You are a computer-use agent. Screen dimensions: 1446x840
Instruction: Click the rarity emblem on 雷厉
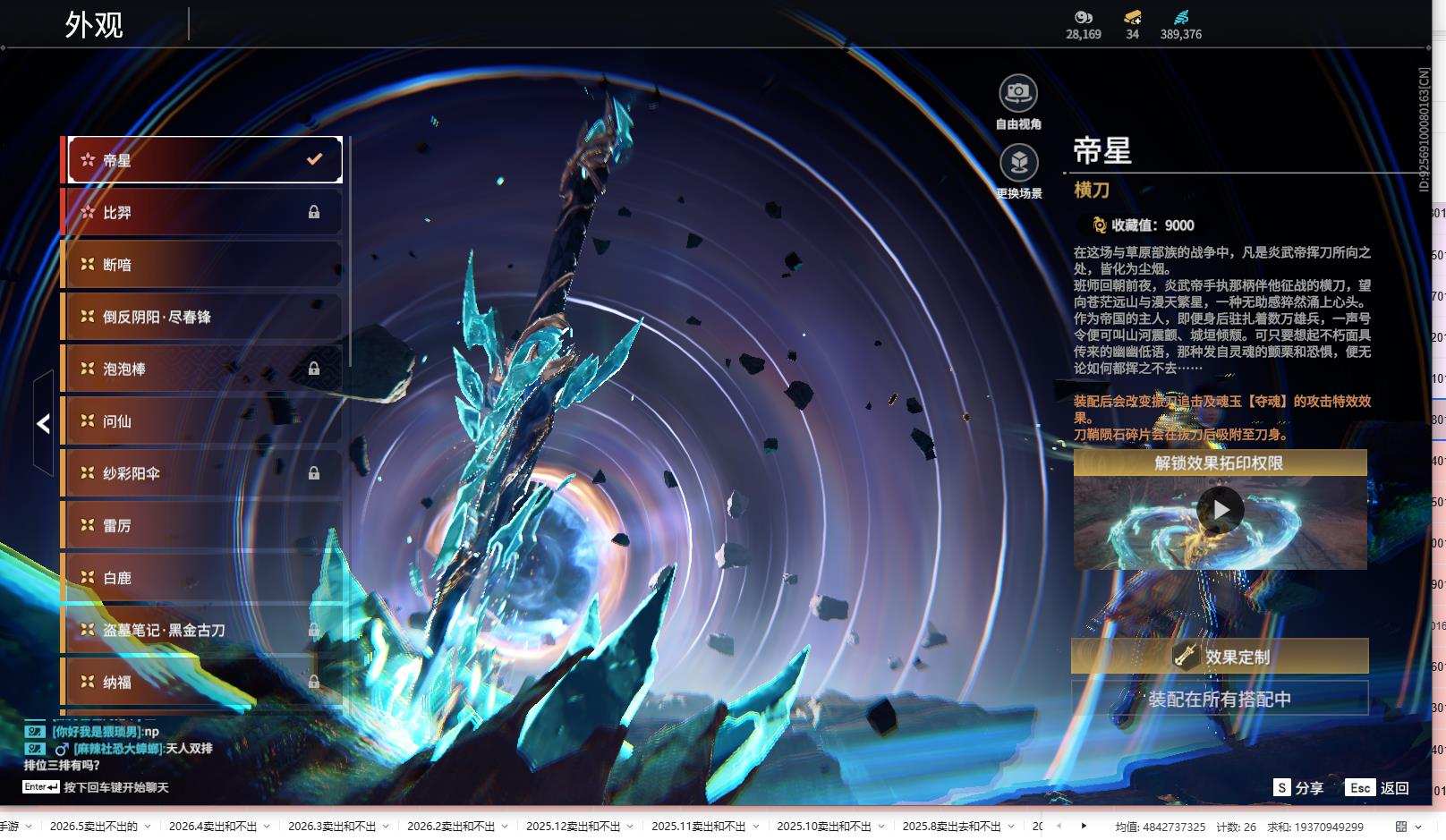click(x=87, y=525)
